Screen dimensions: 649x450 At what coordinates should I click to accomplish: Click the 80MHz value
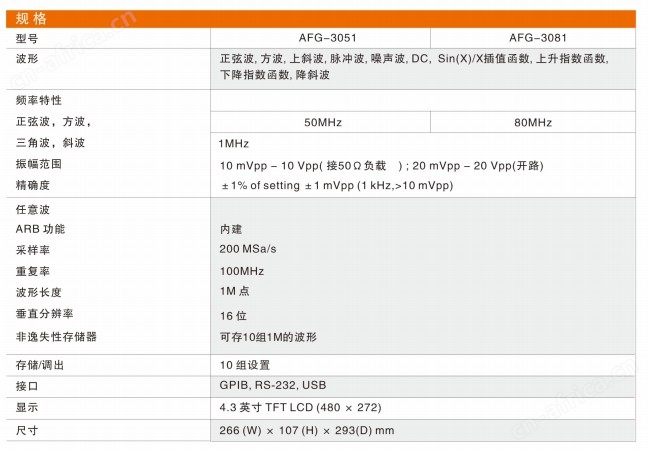[x=533, y=123]
